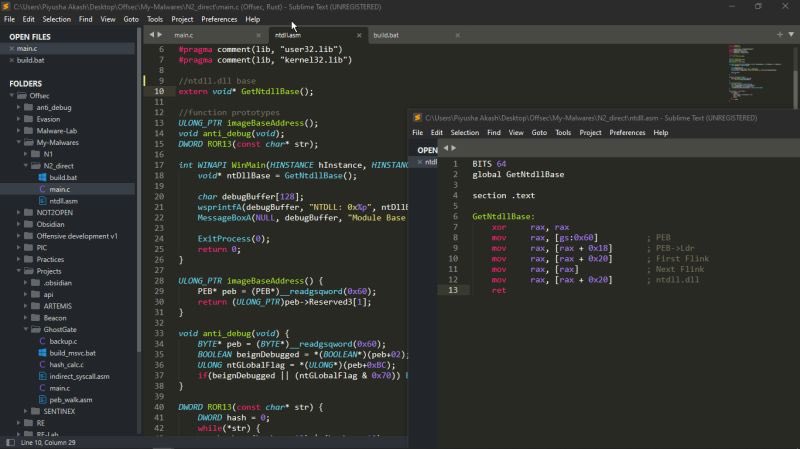The width and height of the screenshot is (800, 449).
Task: Click next tab arrow in ntdll.asm window
Action: 454,148
